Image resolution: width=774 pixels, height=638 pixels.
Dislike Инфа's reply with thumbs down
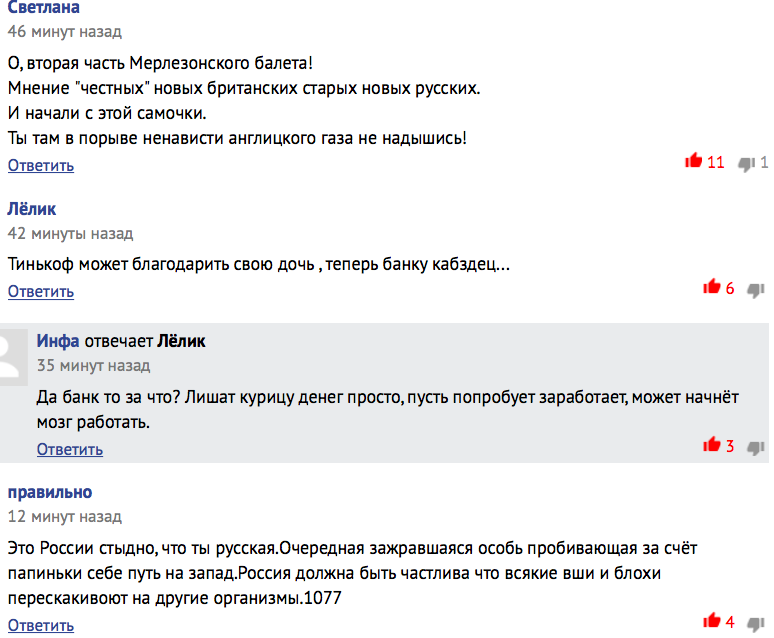tap(756, 448)
